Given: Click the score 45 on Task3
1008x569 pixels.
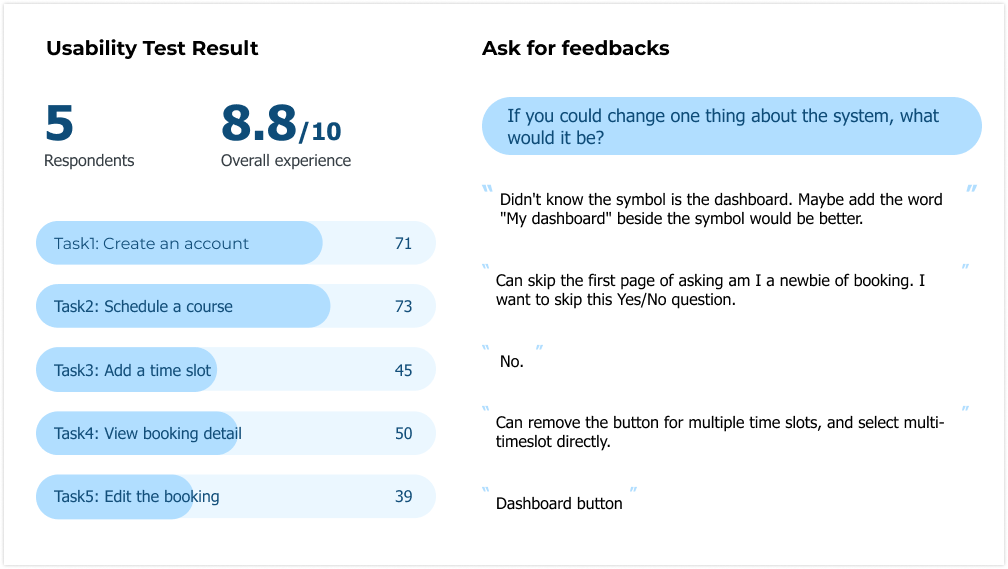Looking at the screenshot, I should tap(403, 370).
